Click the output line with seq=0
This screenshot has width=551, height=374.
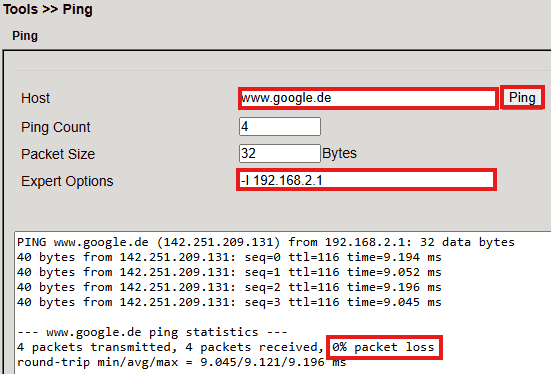click(229, 257)
